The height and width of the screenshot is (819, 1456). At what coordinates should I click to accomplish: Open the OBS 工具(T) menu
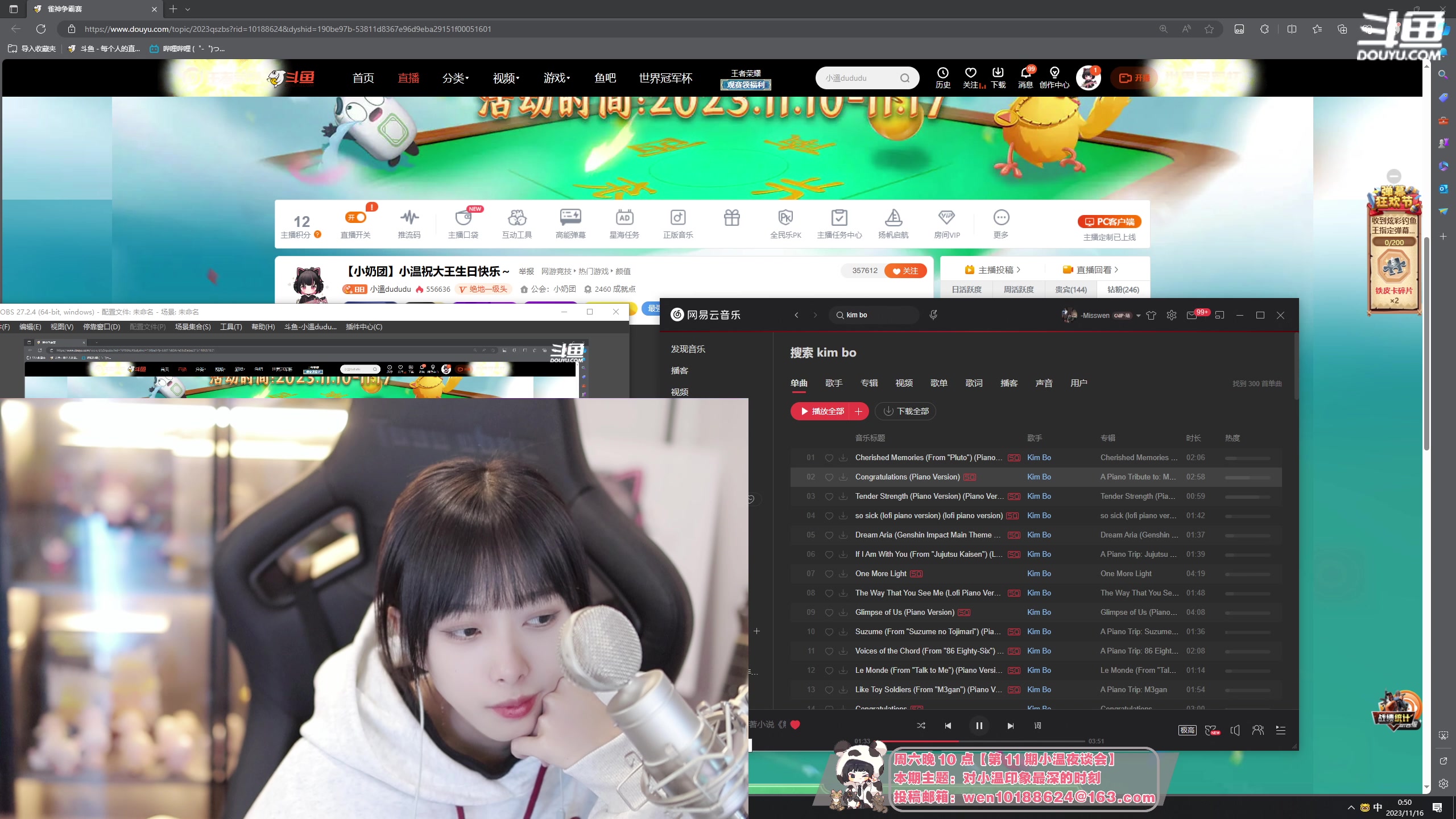[231, 327]
